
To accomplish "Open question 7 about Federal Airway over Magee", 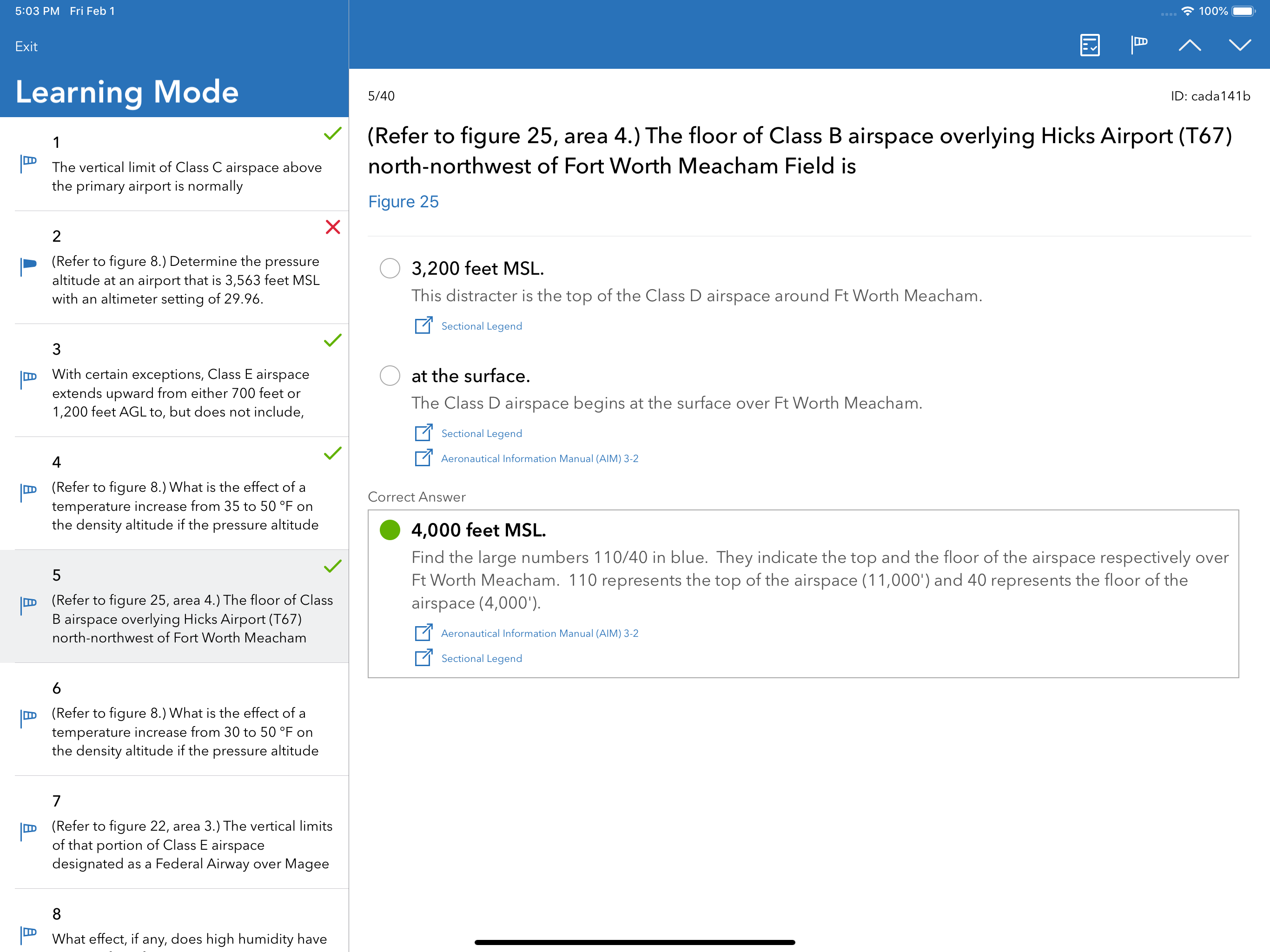I will (174, 833).
